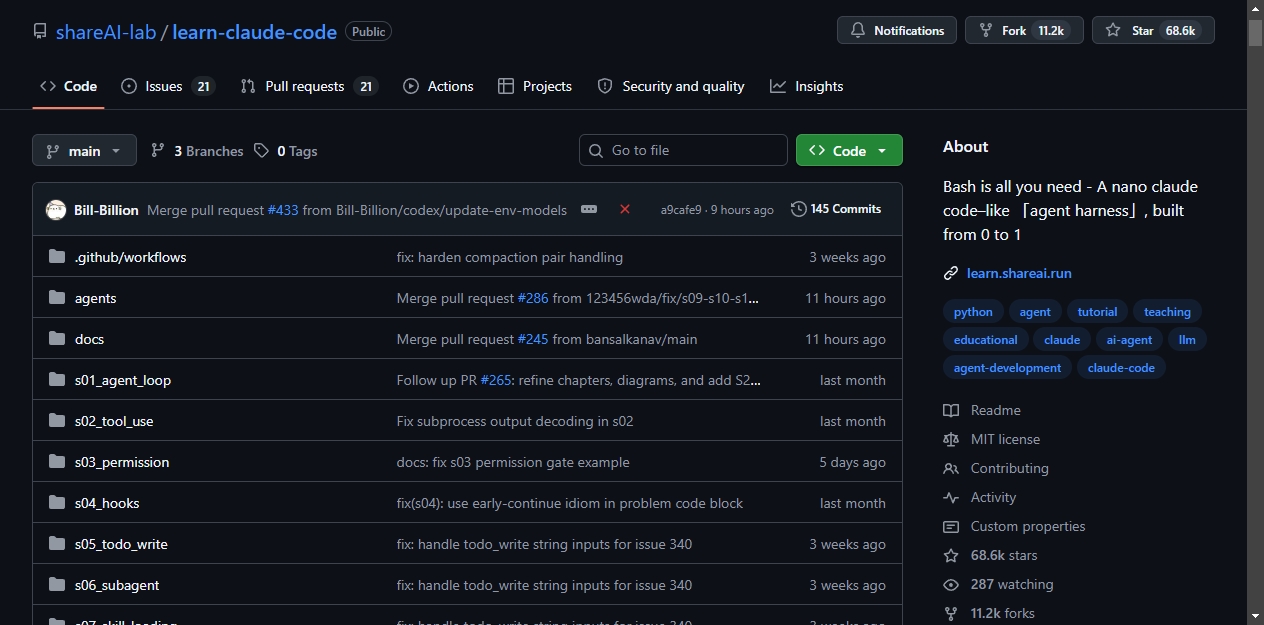Open the s03_permission folder
Image resolution: width=1264 pixels, height=625 pixels.
pyautogui.click(x=122, y=462)
